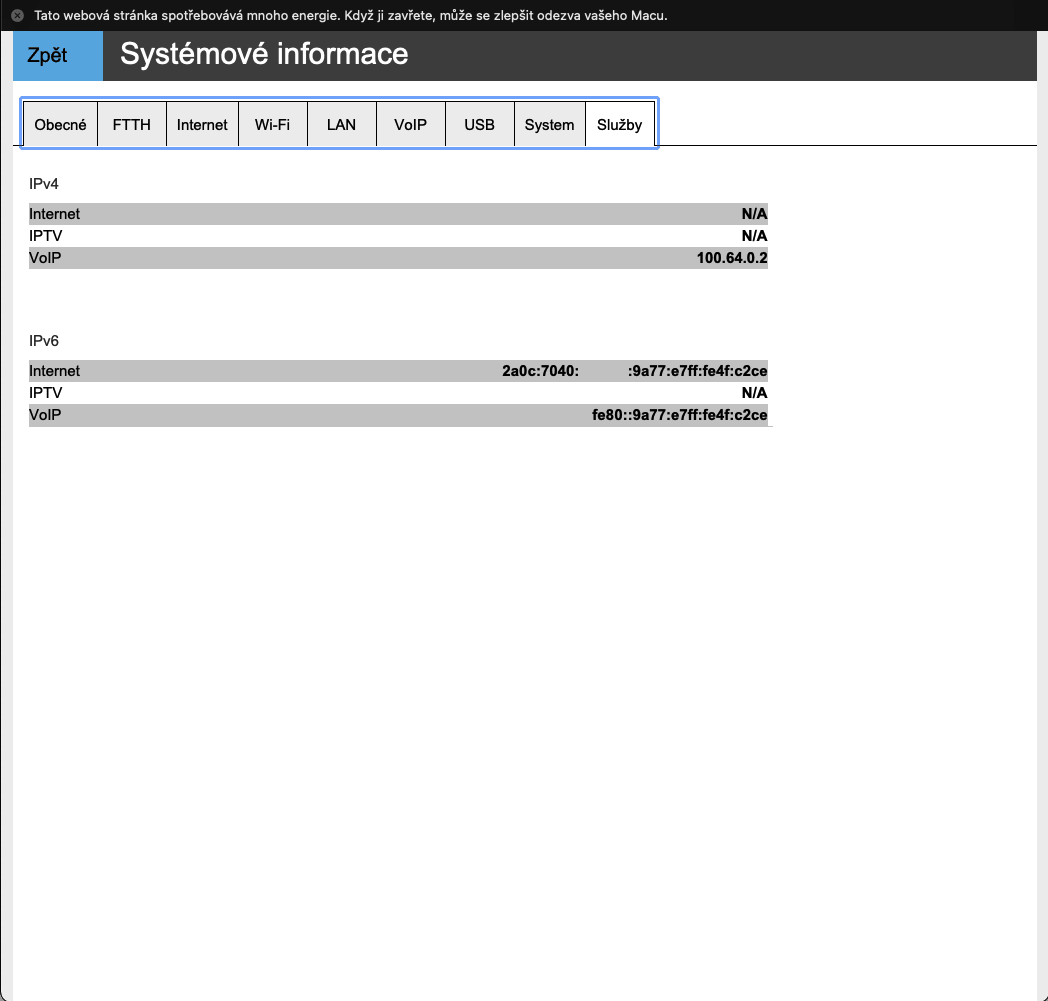
Task: Select the IPv4 VoIP row label
Action: (x=45, y=258)
